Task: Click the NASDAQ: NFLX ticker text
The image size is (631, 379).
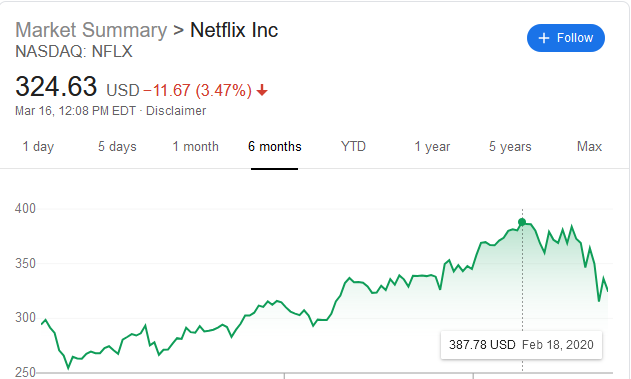Action: (x=74, y=51)
